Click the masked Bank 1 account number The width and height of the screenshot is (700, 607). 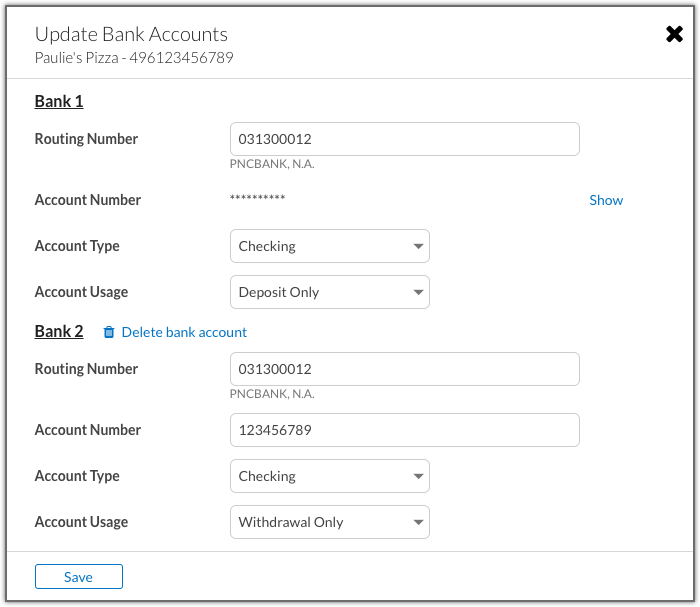(x=257, y=198)
